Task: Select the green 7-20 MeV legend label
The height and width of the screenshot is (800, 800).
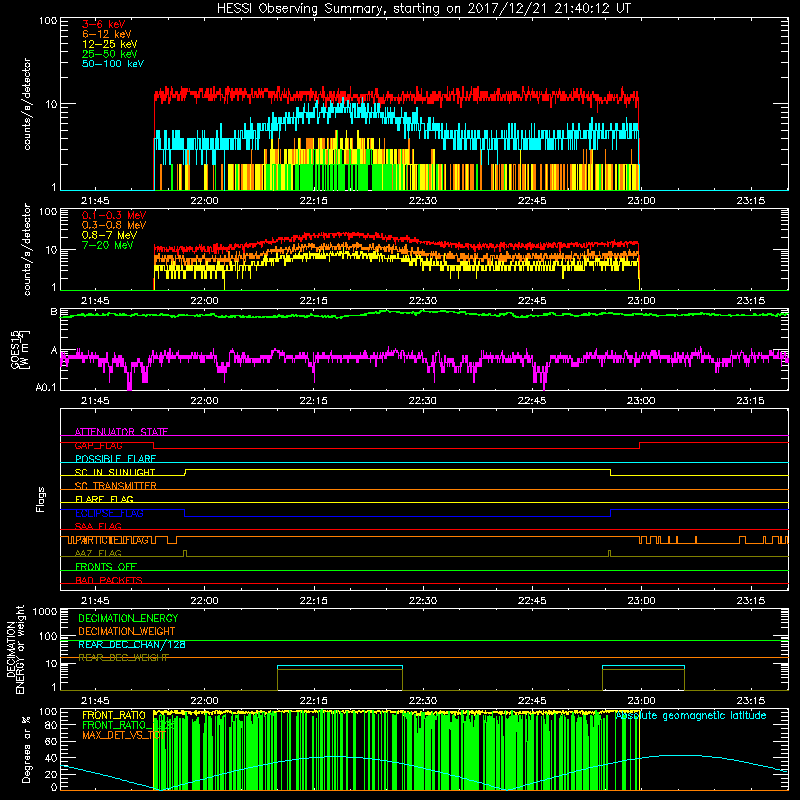Action: 108,245
